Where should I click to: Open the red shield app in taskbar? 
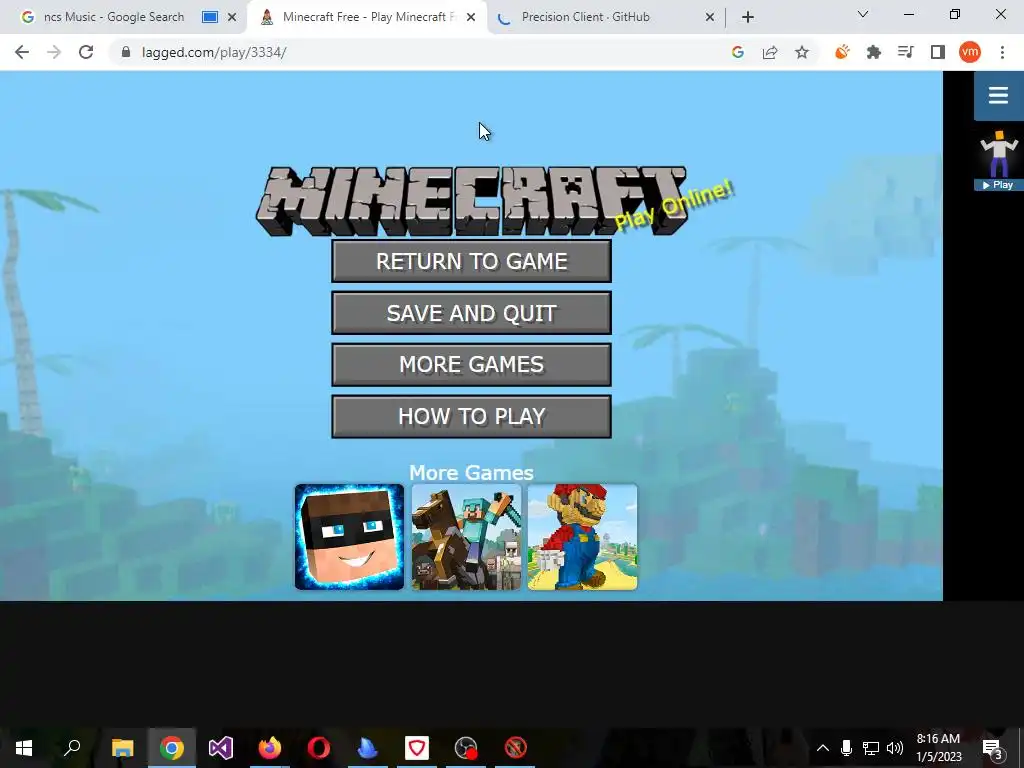[417, 748]
